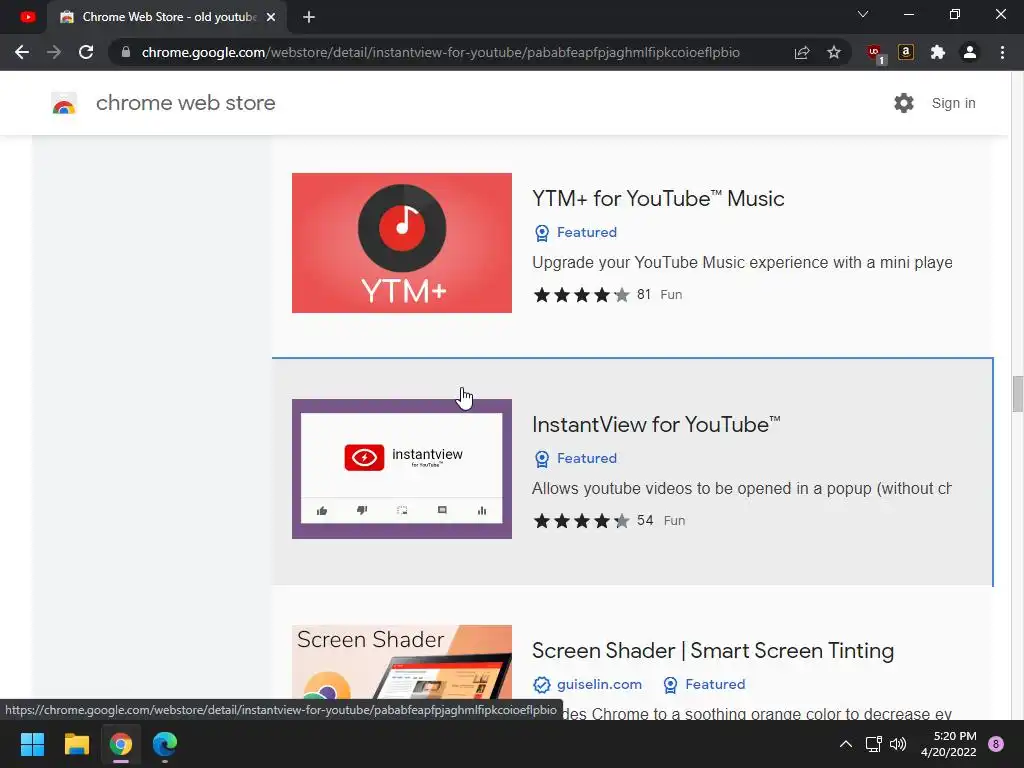
Task: Close the Chrome Web Store tab
Action: click(x=271, y=17)
